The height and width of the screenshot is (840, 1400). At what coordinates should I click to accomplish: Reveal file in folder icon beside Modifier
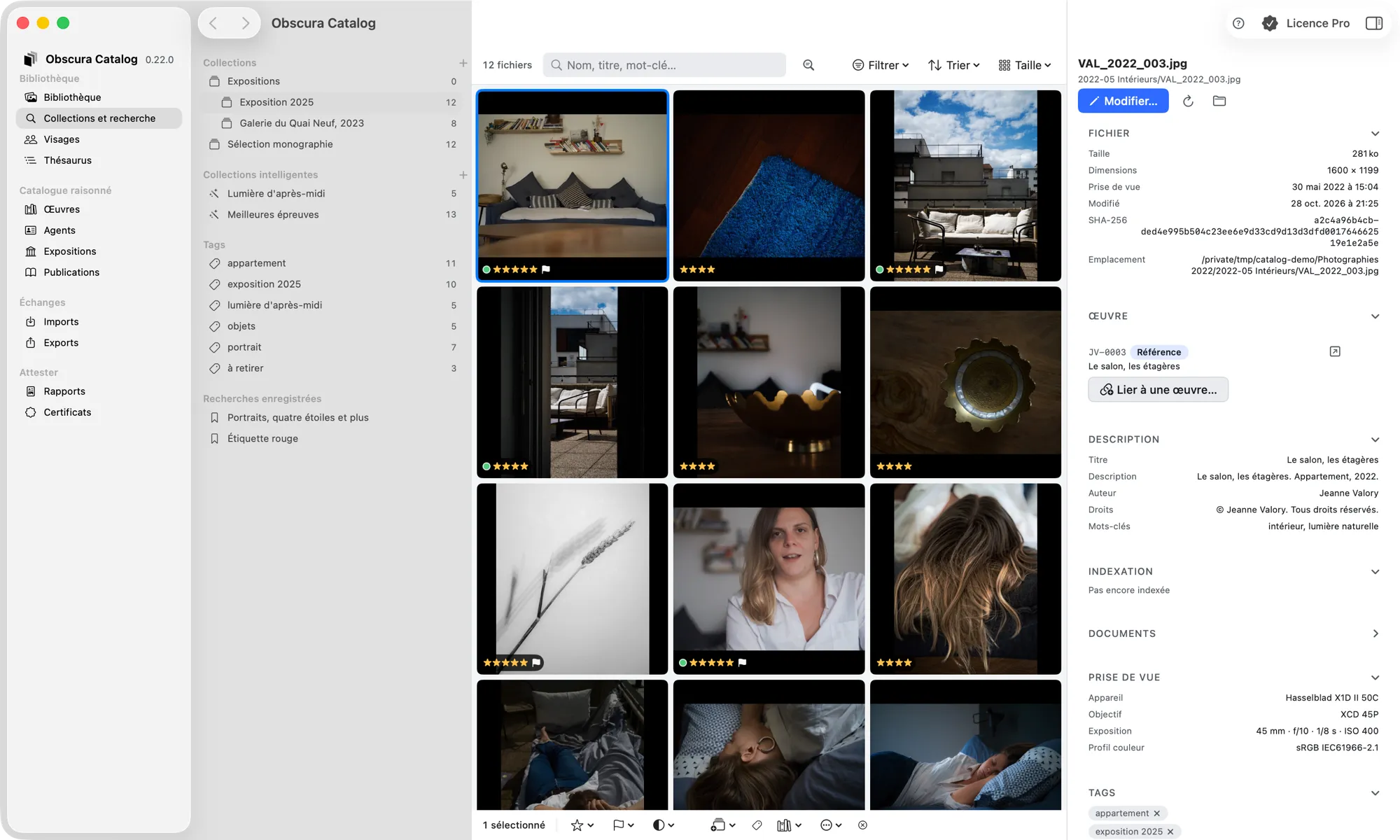point(1219,101)
